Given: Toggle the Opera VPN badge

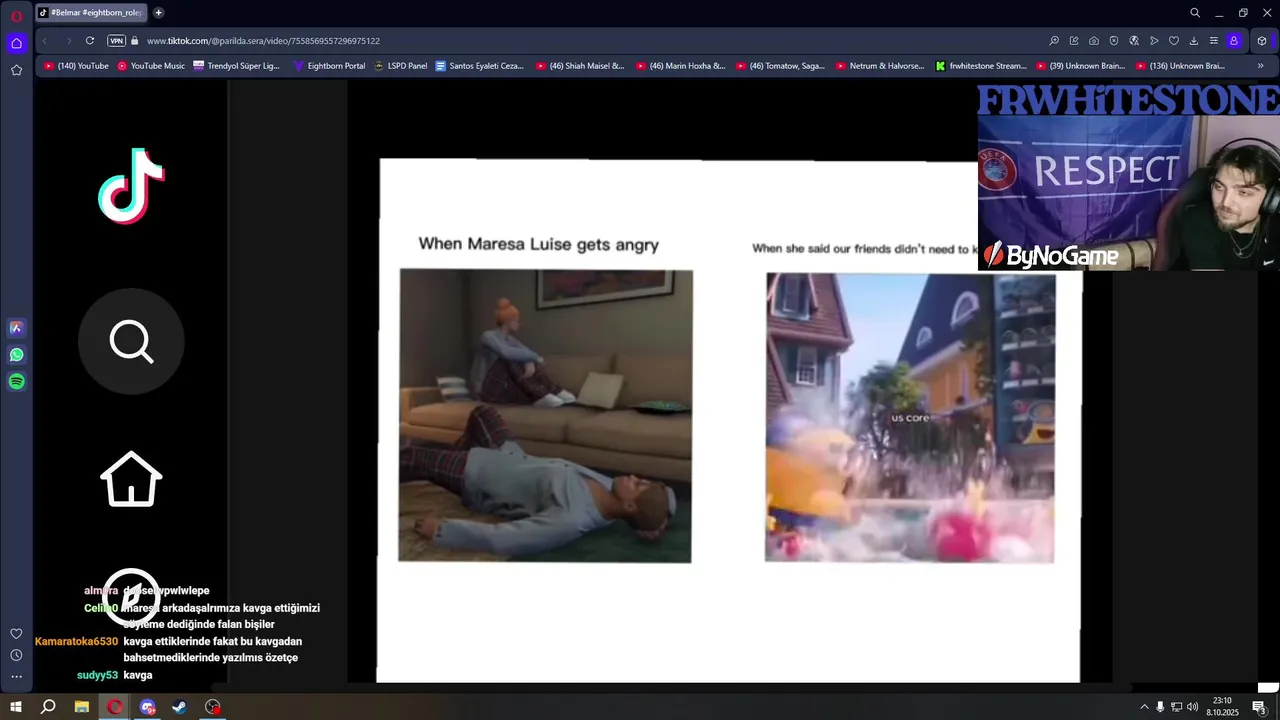Looking at the screenshot, I should (116, 41).
